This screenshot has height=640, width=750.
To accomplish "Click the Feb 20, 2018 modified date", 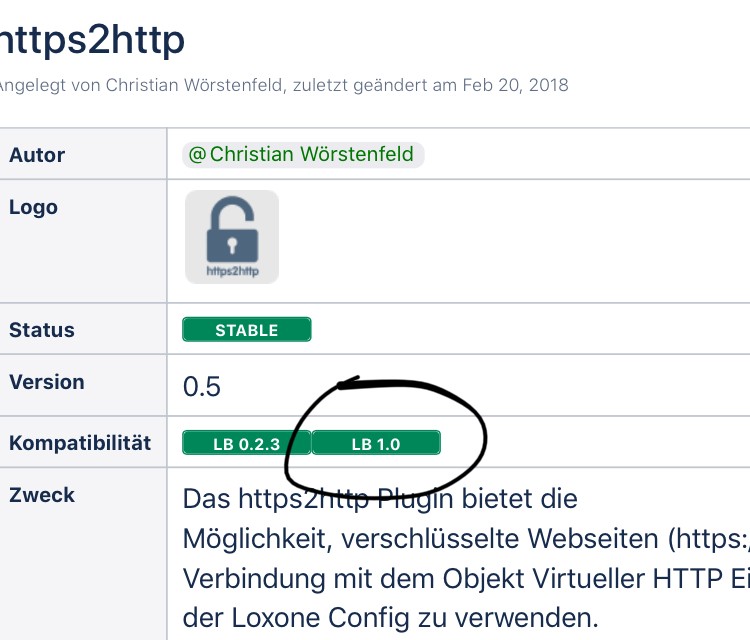I will pyautogui.click(x=515, y=85).
